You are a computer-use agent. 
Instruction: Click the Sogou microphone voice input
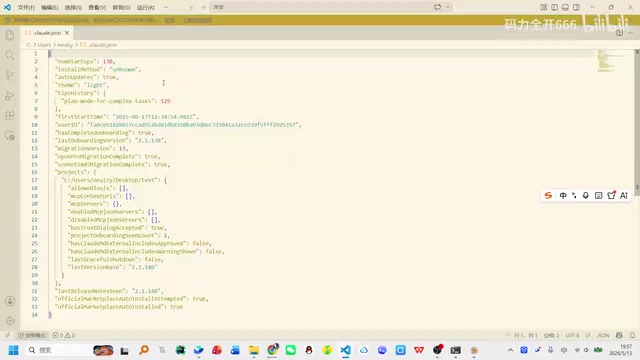pos(586,196)
